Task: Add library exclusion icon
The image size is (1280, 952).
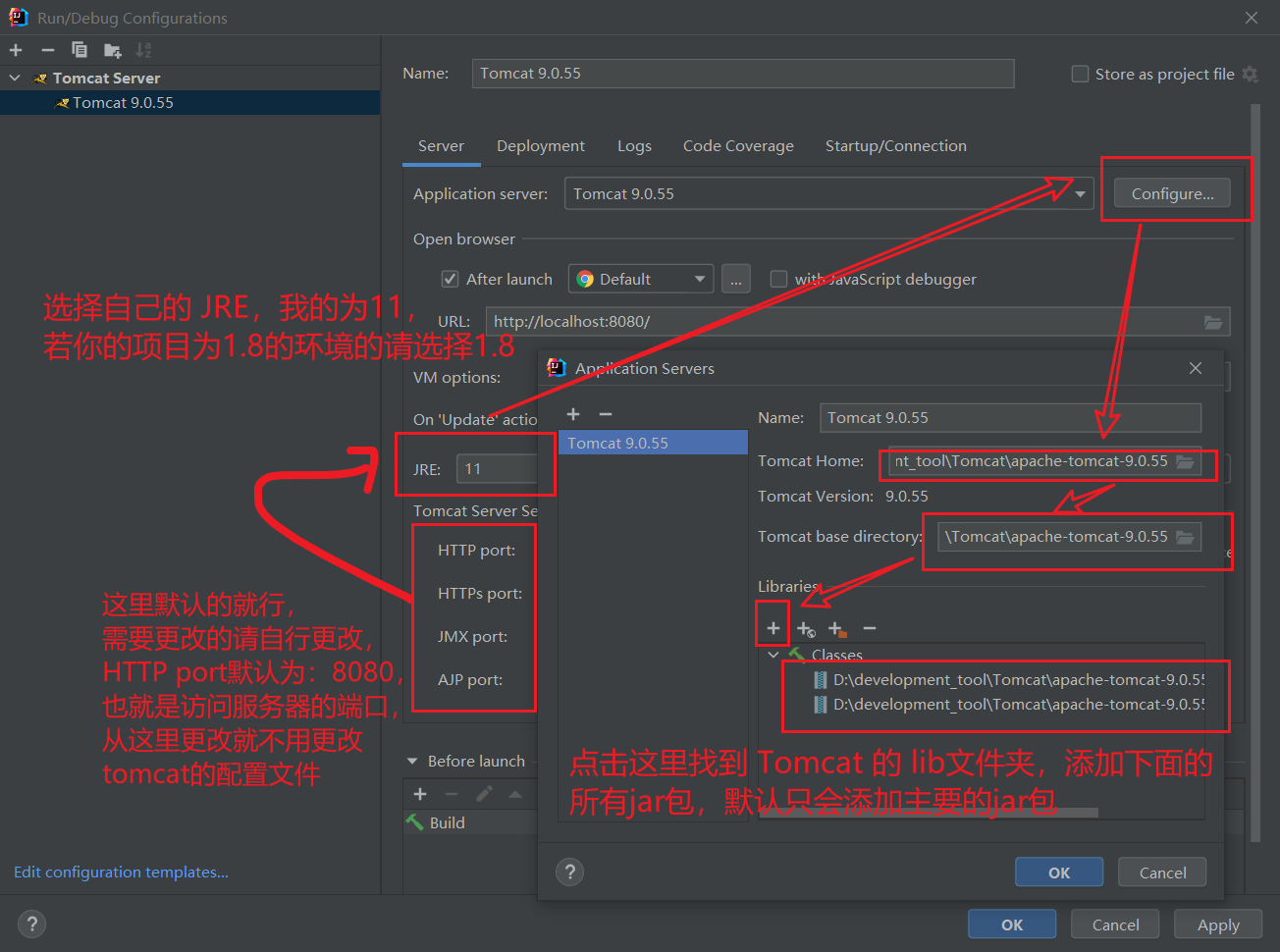Action: tap(837, 628)
